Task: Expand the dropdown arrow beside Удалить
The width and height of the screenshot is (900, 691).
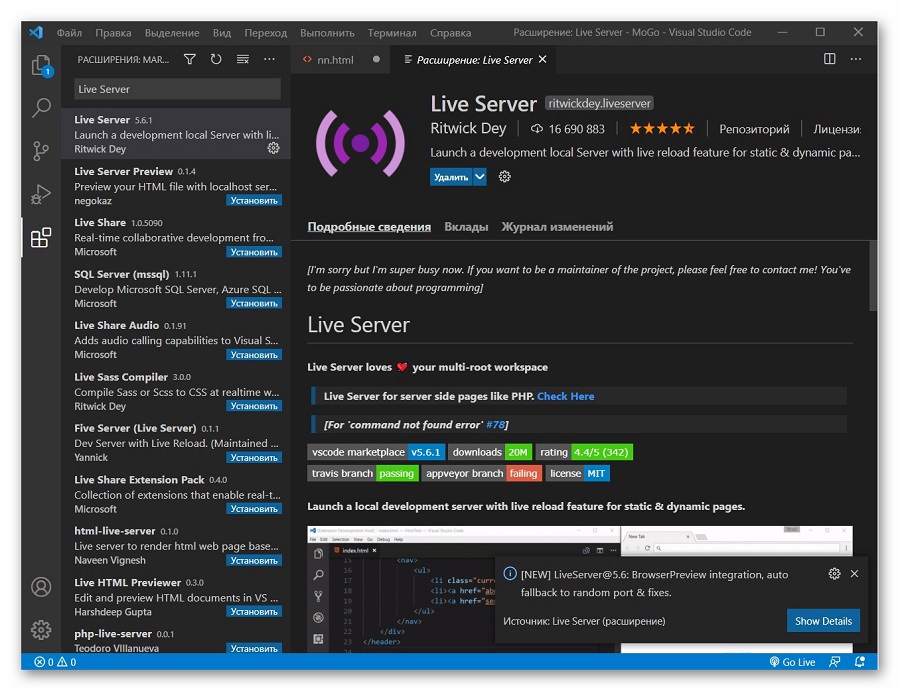Action: coord(480,177)
